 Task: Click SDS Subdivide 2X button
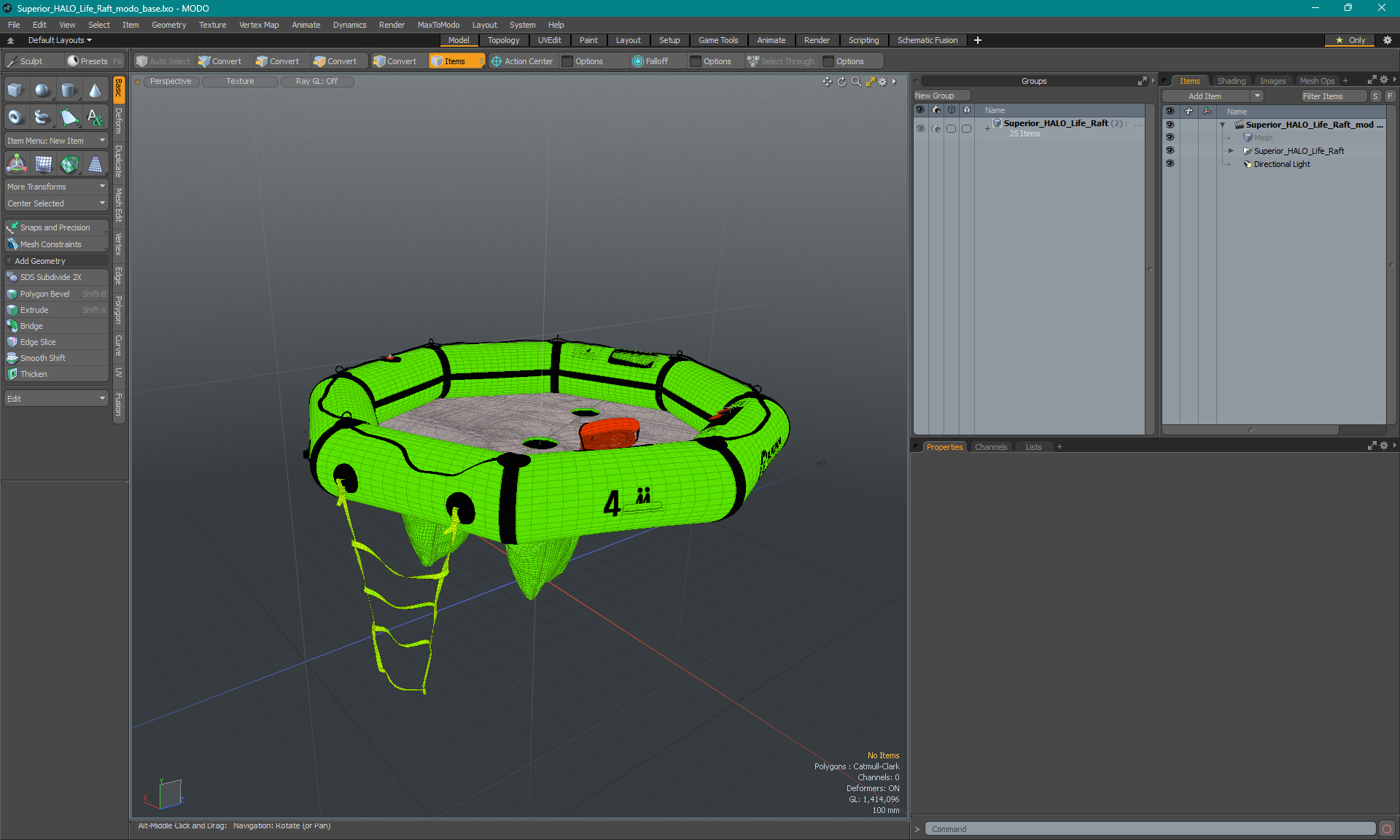pyautogui.click(x=56, y=277)
